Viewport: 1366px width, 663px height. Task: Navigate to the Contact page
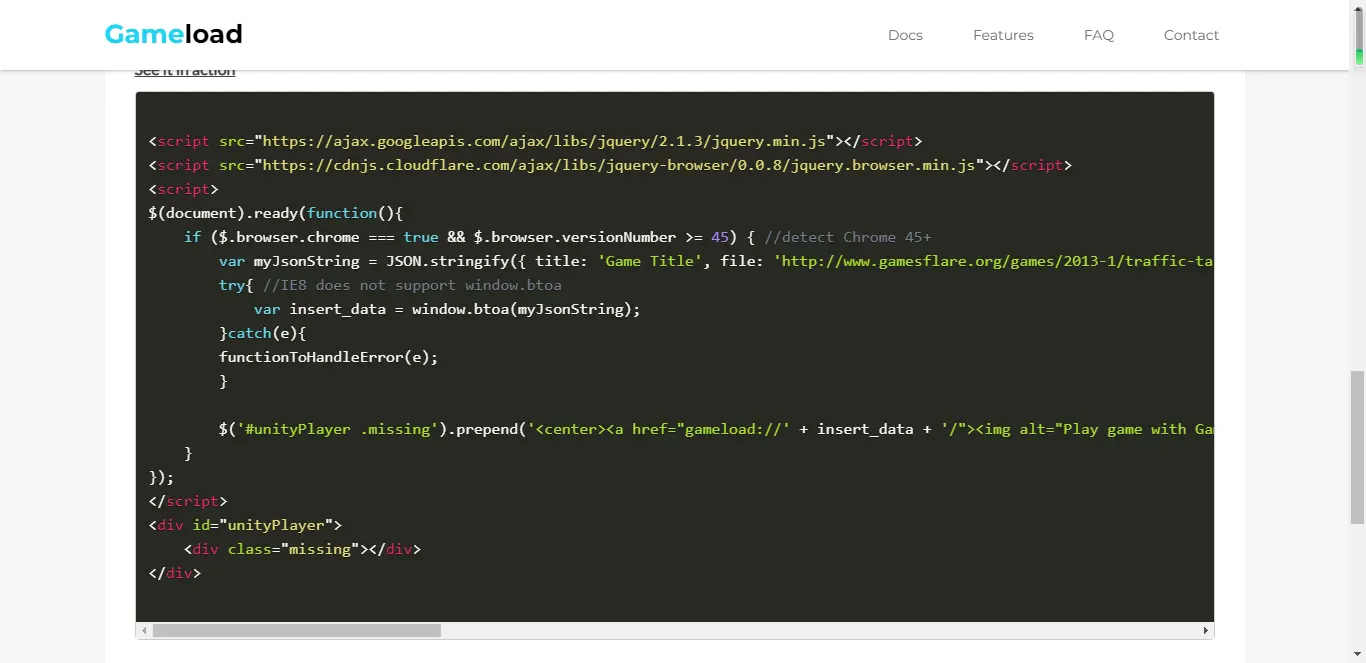click(1191, 35)
